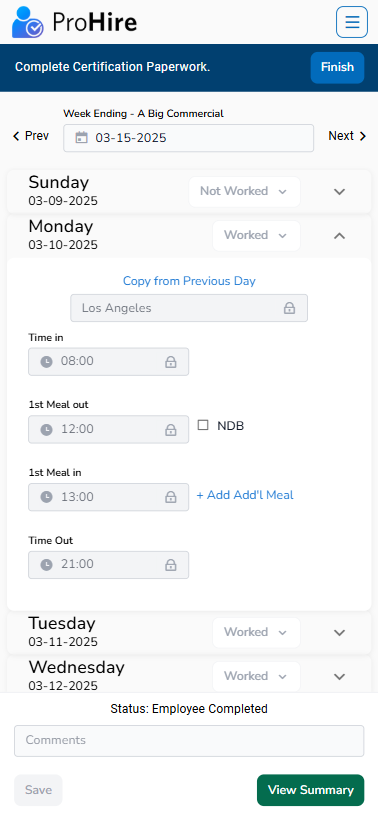This screenshot has width=378, height=820.
Task: Collapse the Monday section chevron
Action: pyautogui.click(x=339, y=236)
